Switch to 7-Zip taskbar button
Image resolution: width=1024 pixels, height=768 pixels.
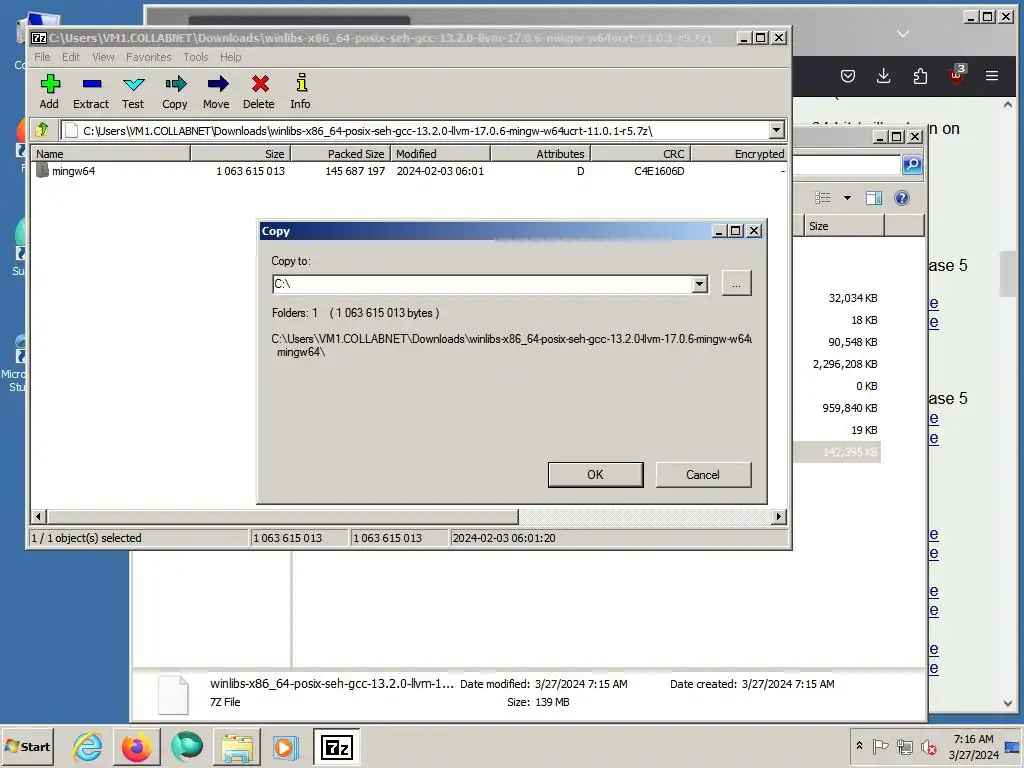click(336, 746)
